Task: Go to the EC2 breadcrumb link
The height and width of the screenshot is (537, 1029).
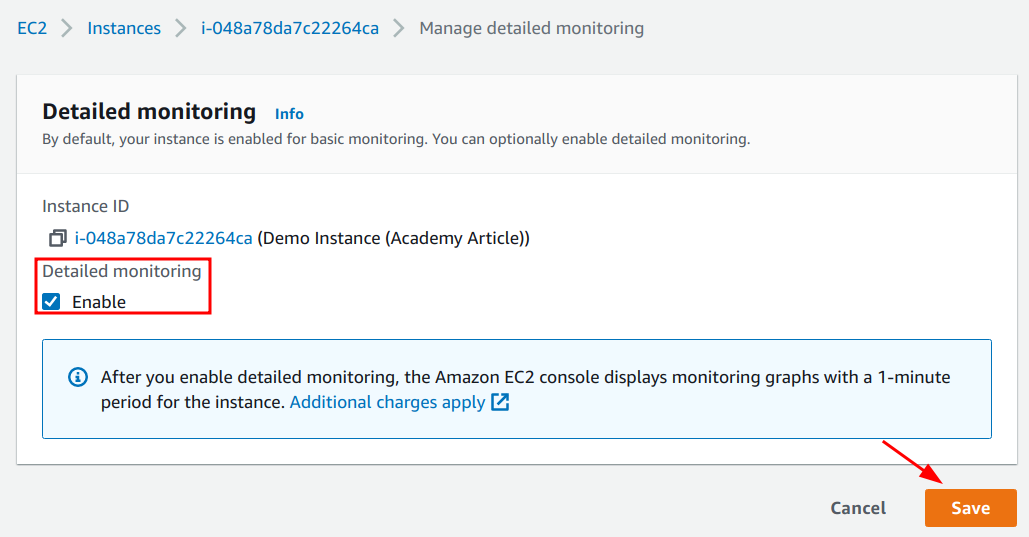Action: click(x=32, y=28)
